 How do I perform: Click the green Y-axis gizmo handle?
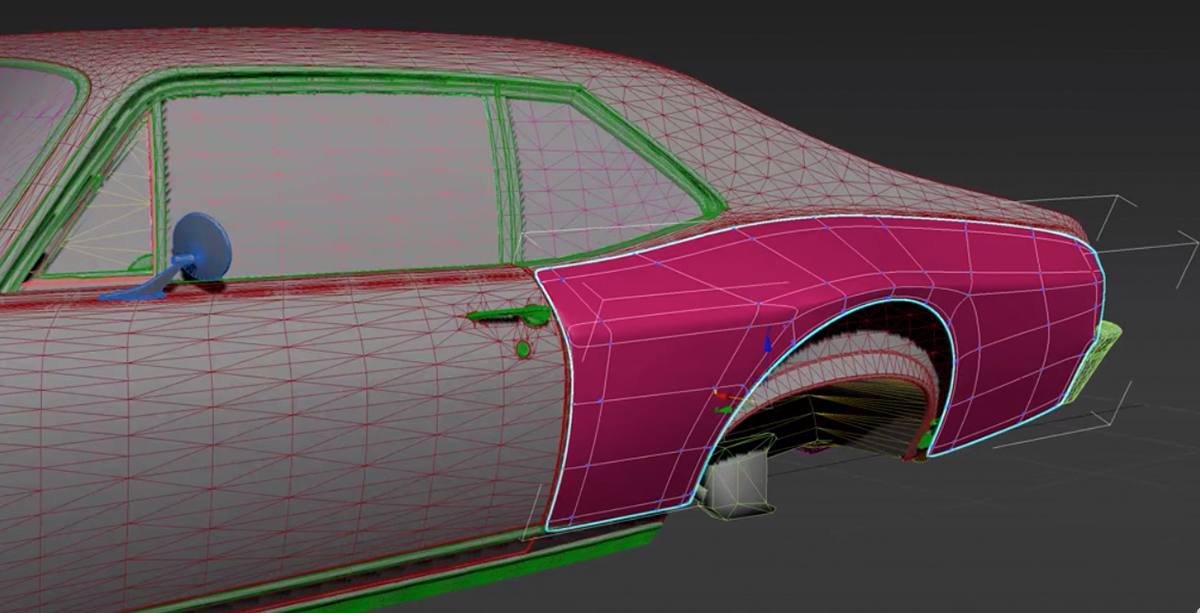click(721, 409)
